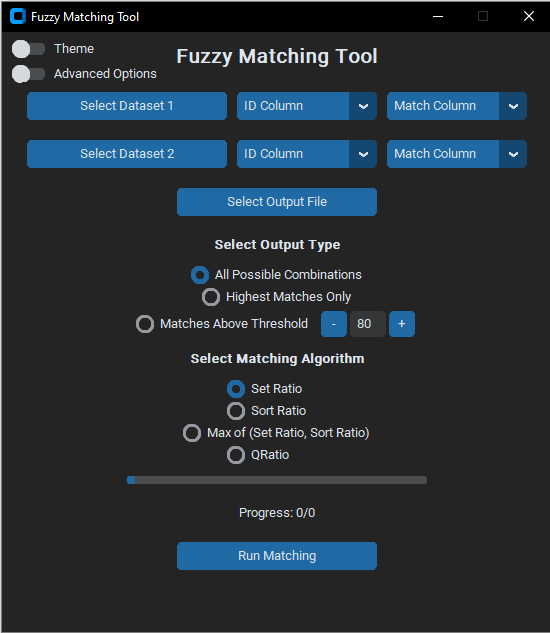
Task: Choose the Sort Ratio algorithm
Action: (236, 411)
